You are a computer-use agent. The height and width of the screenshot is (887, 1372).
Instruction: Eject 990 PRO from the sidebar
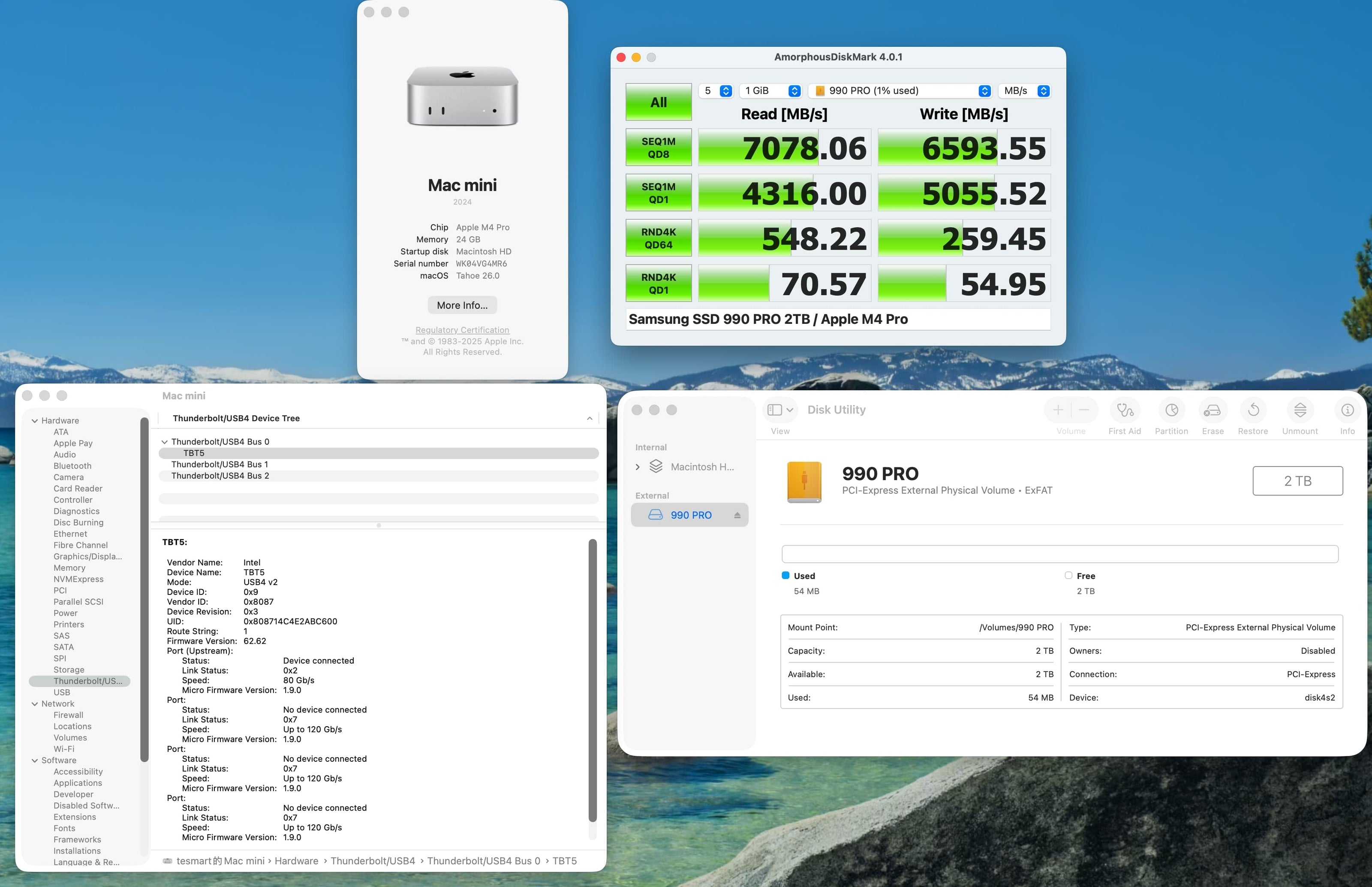click(x=737, y=516)
